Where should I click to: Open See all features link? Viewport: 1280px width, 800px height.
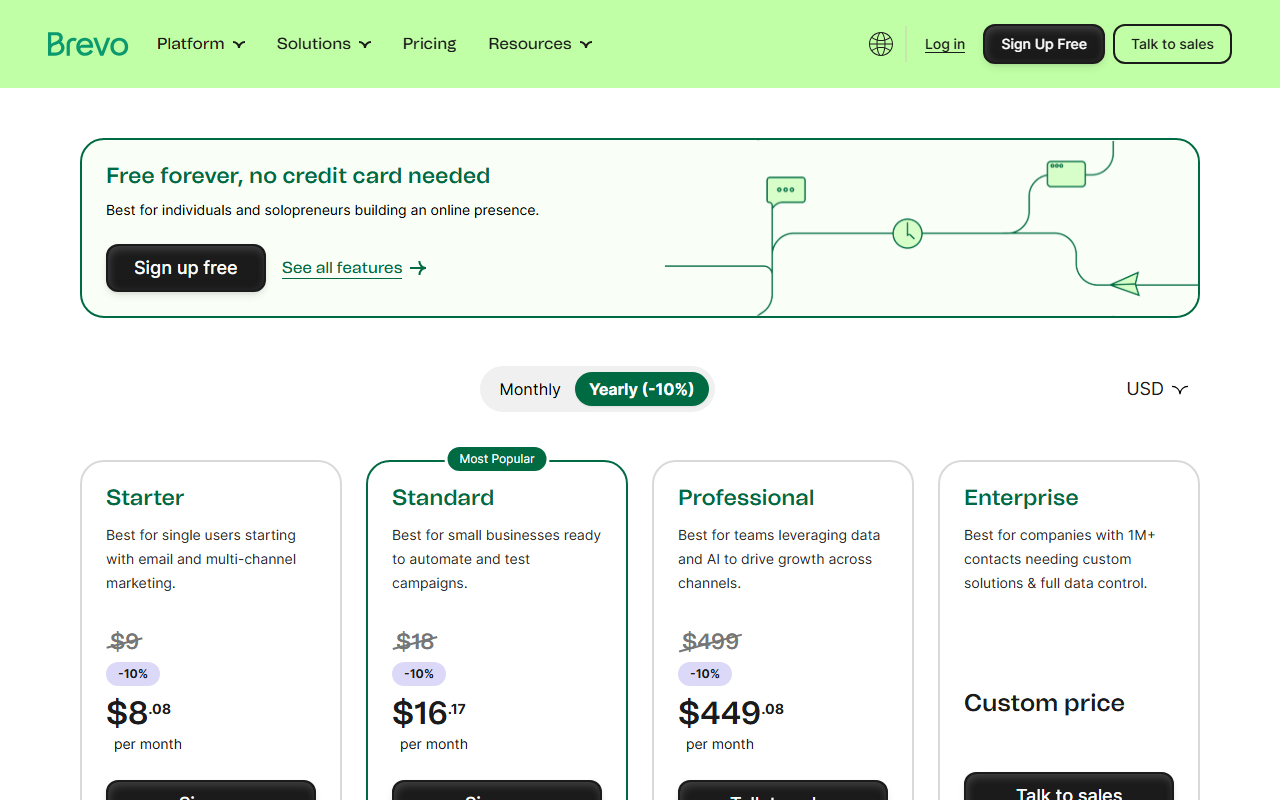pos(342,268)
